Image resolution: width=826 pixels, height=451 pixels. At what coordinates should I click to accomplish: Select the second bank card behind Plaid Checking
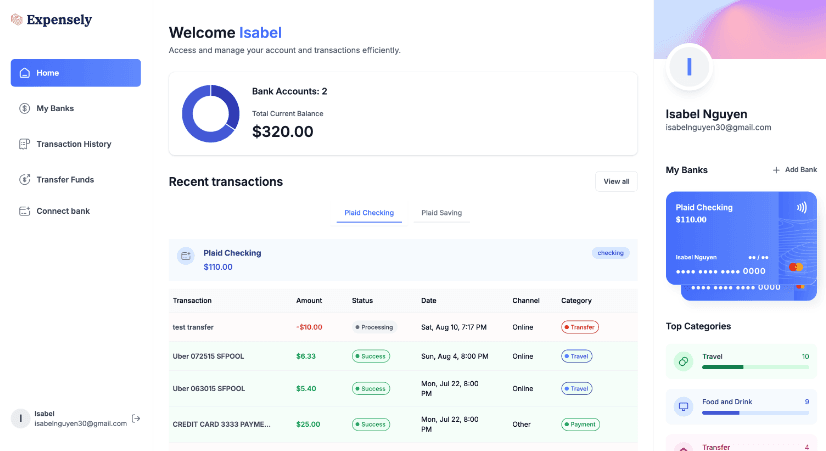pos(749,292)
